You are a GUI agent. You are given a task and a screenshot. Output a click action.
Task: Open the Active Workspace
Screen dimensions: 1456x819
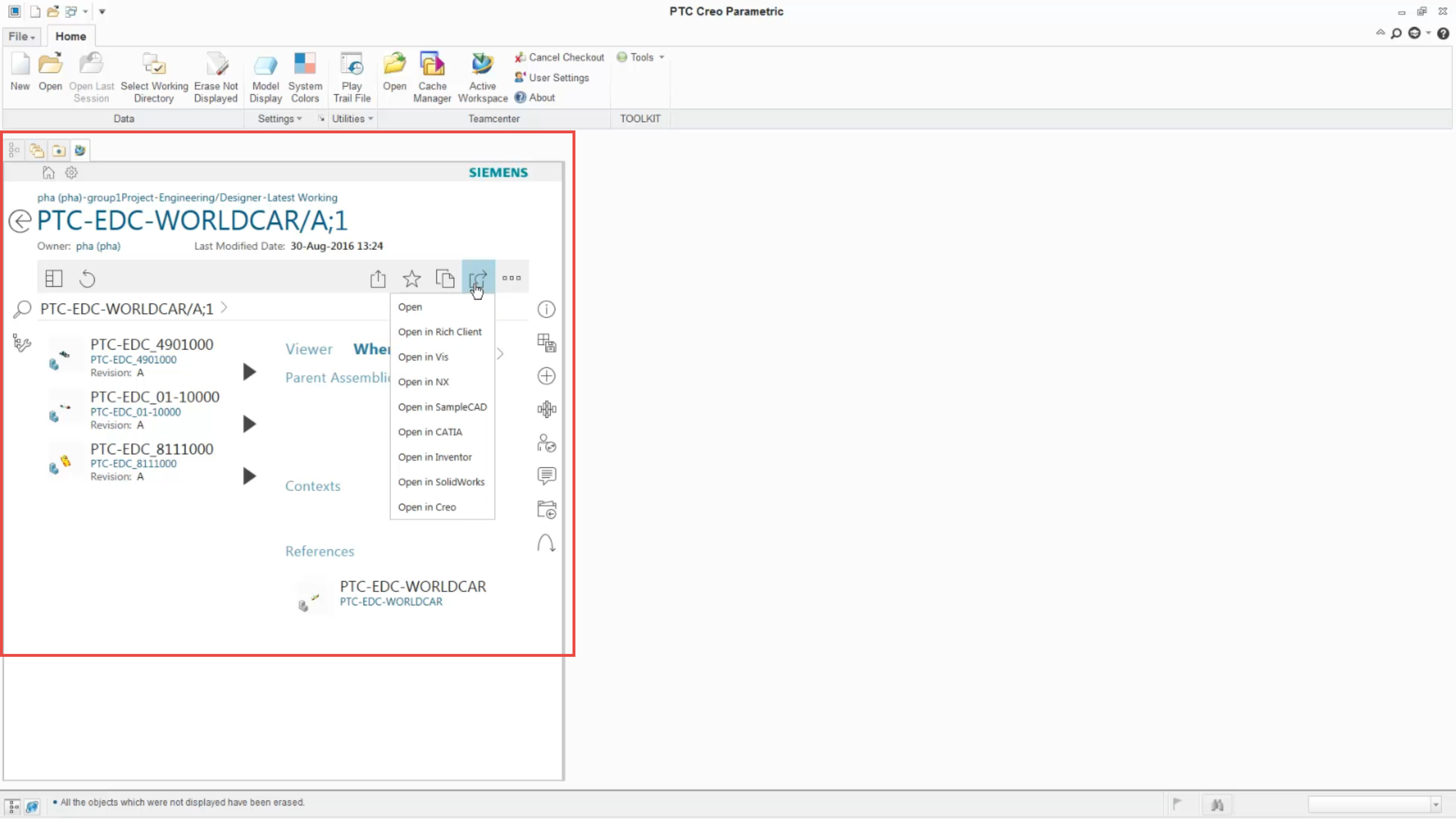(x=482, y=77)
